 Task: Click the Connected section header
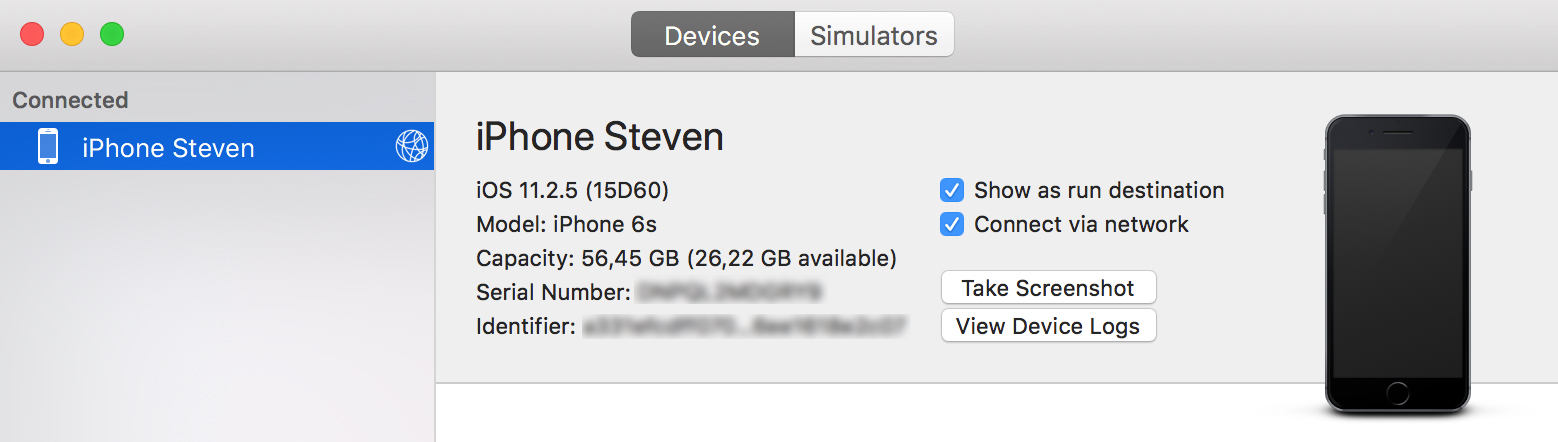[x=70, y=100]
